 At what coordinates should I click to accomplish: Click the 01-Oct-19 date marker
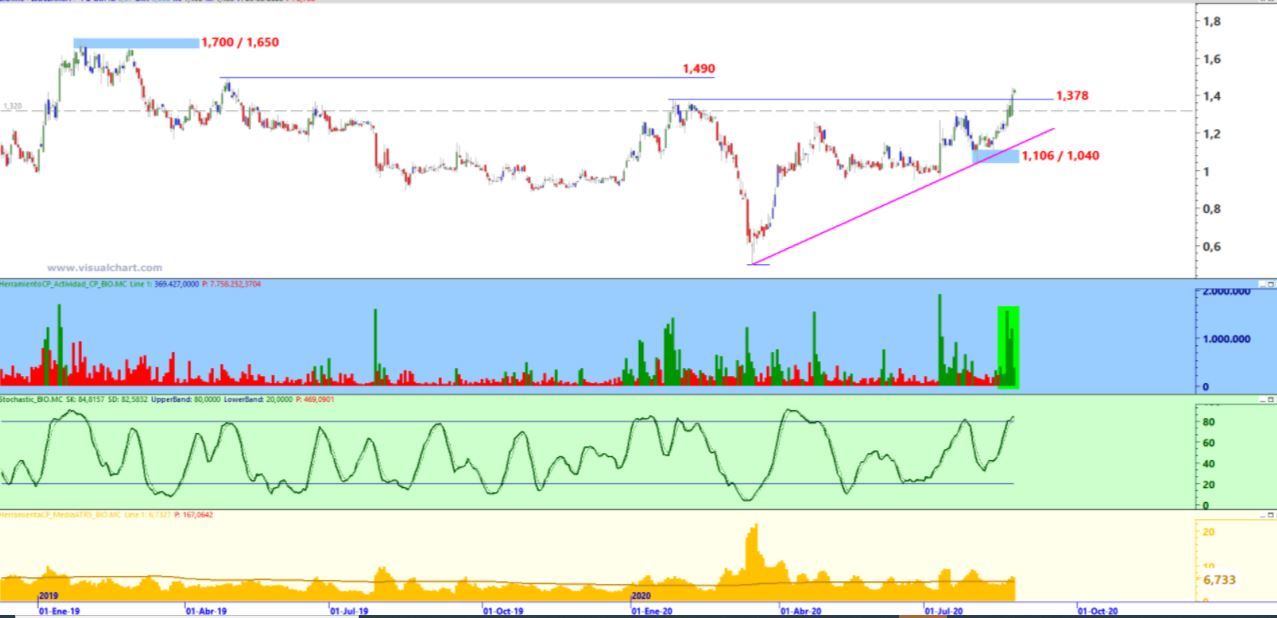503,610
